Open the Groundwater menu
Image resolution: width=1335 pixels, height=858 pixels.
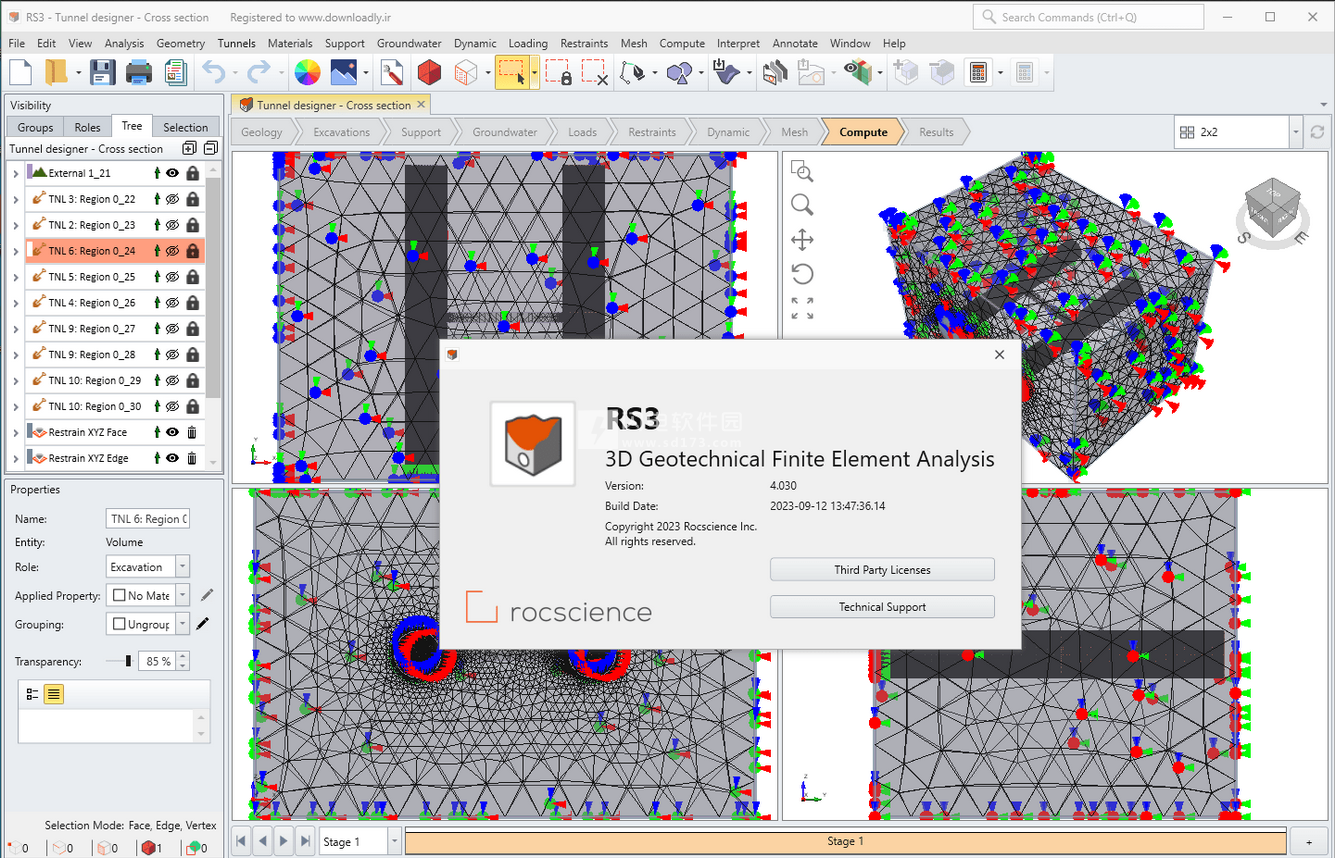409,43
